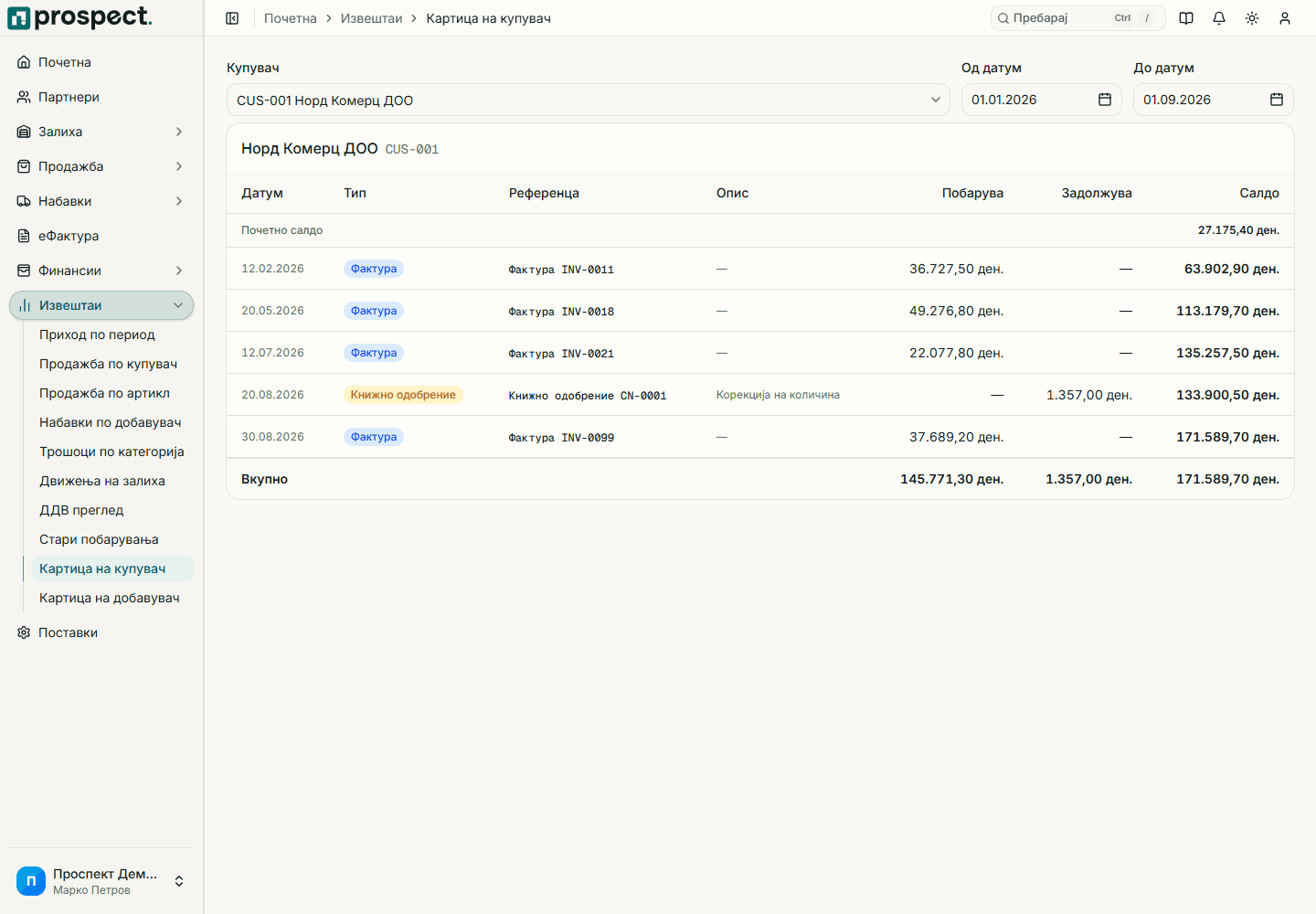Click the Залиха stock icon
Image resolution: width=1316 pixels, height=914 pixels.
(24, 132)
